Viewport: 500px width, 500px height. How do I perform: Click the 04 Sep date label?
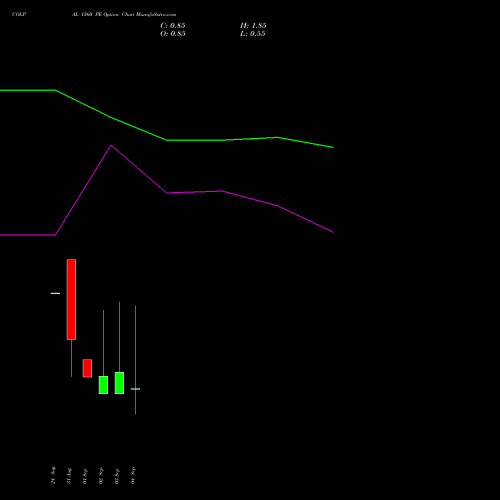133,476
